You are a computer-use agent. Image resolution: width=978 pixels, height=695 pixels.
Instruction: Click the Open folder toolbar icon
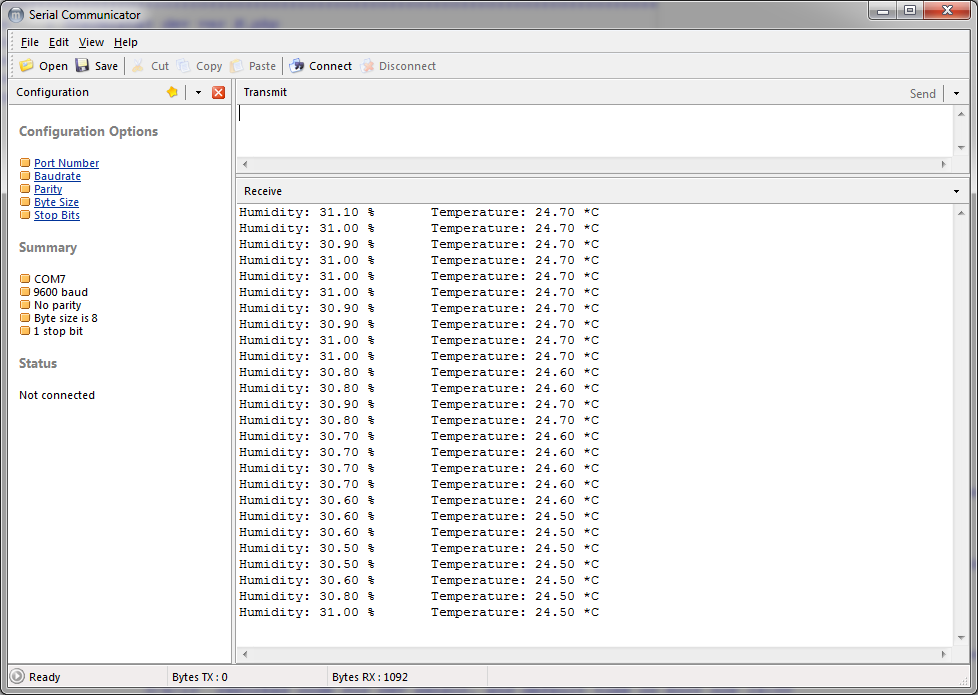(27, 66)
